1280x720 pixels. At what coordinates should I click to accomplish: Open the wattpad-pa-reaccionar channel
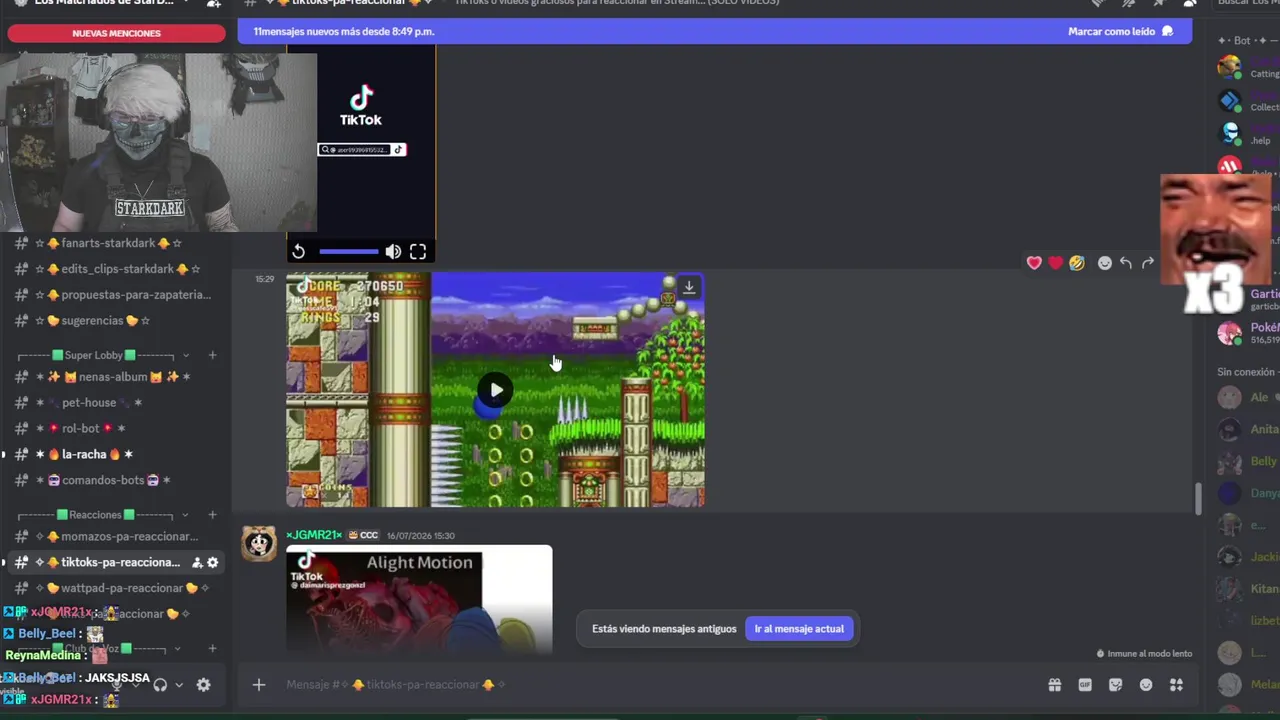click(x=116, y=588)
